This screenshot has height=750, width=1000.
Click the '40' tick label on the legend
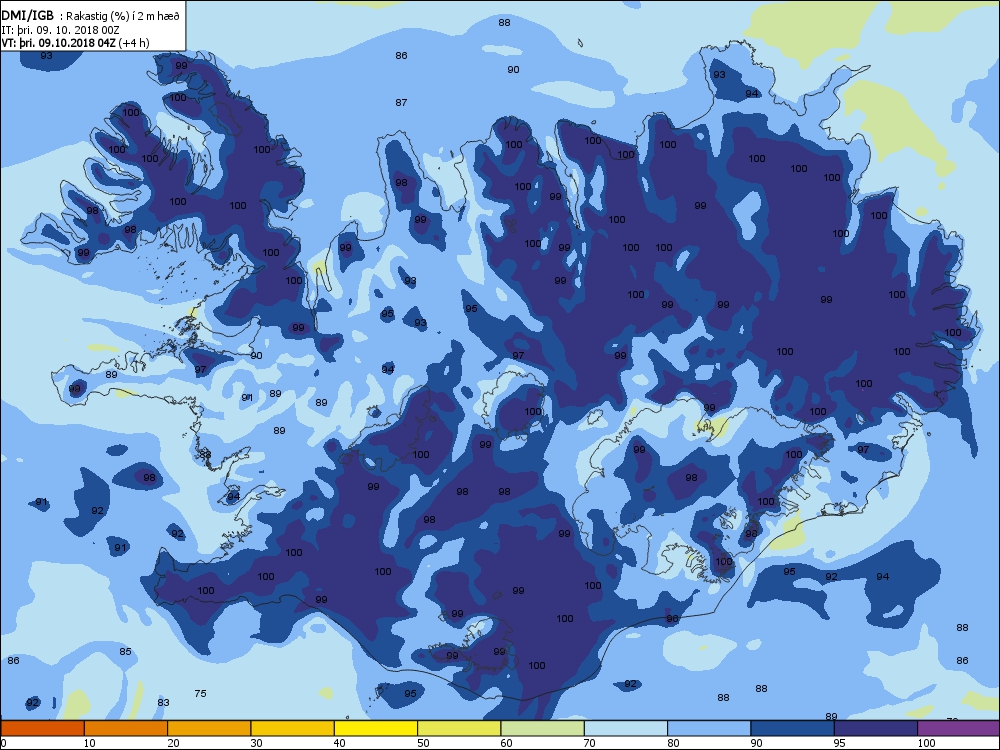click(x=339, y=743)
